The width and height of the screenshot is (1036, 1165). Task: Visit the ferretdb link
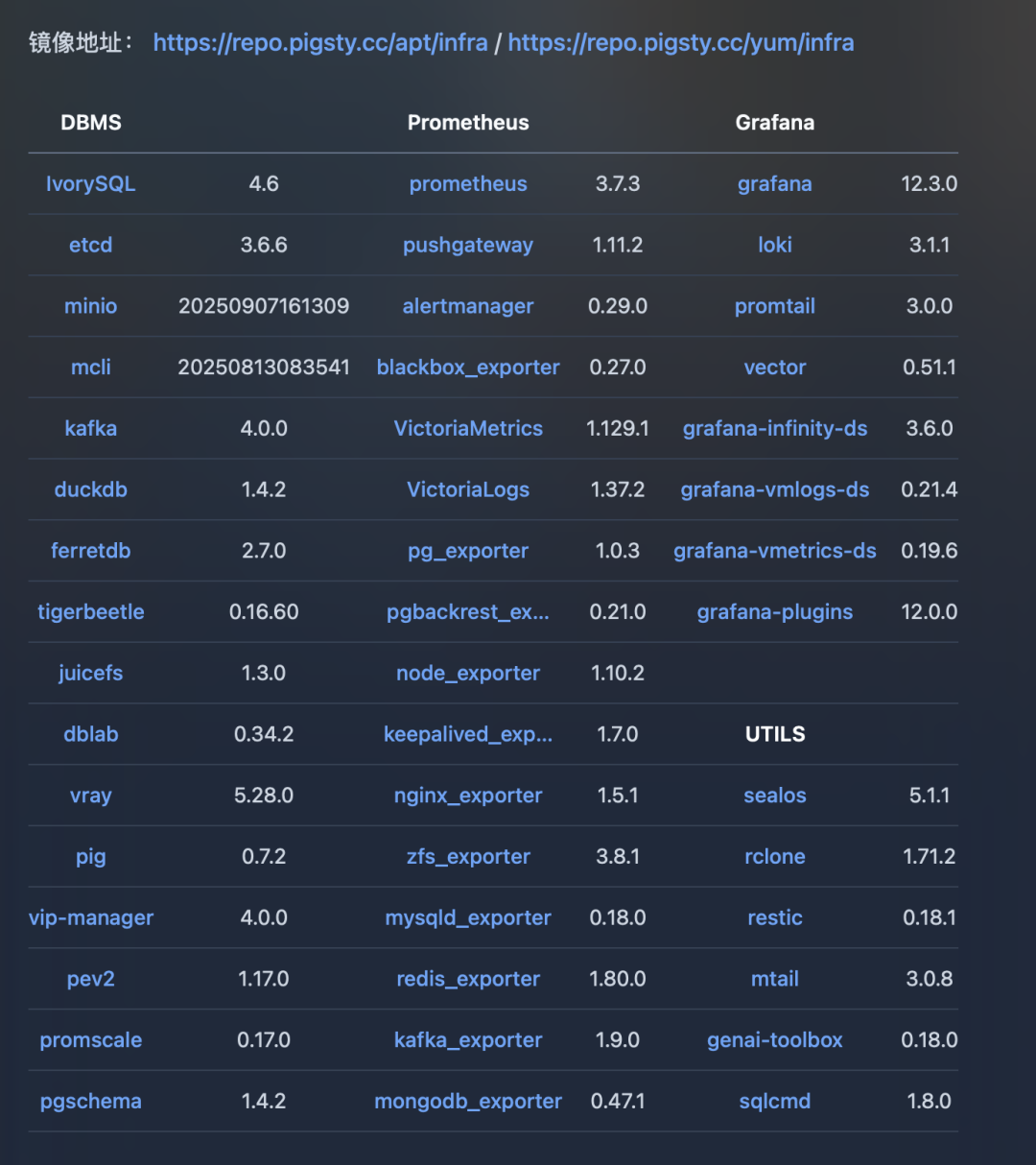[91, 551]
